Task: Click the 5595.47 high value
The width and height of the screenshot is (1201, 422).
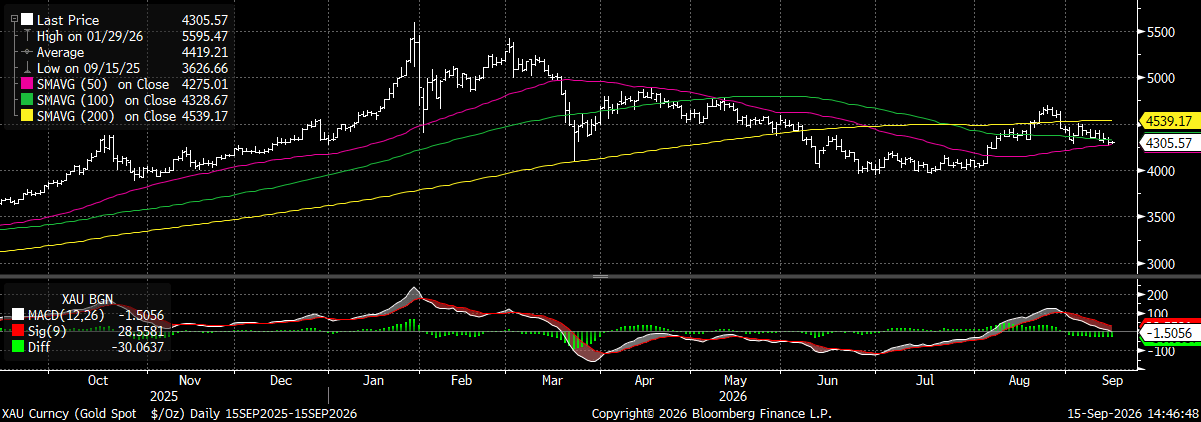Action: [x=204, y=35]
